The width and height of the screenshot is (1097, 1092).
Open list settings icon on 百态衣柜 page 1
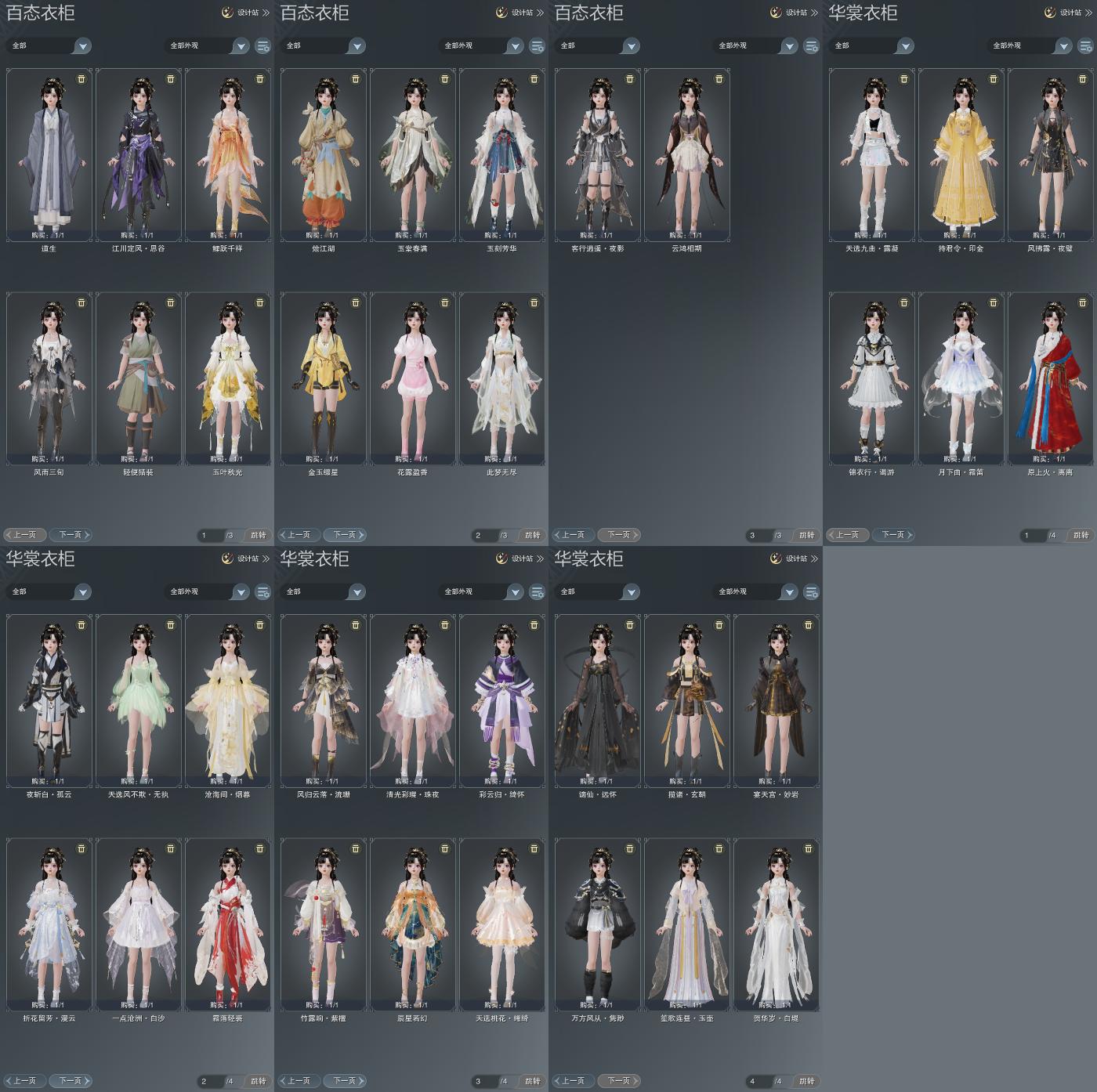(x=263, y=46)
